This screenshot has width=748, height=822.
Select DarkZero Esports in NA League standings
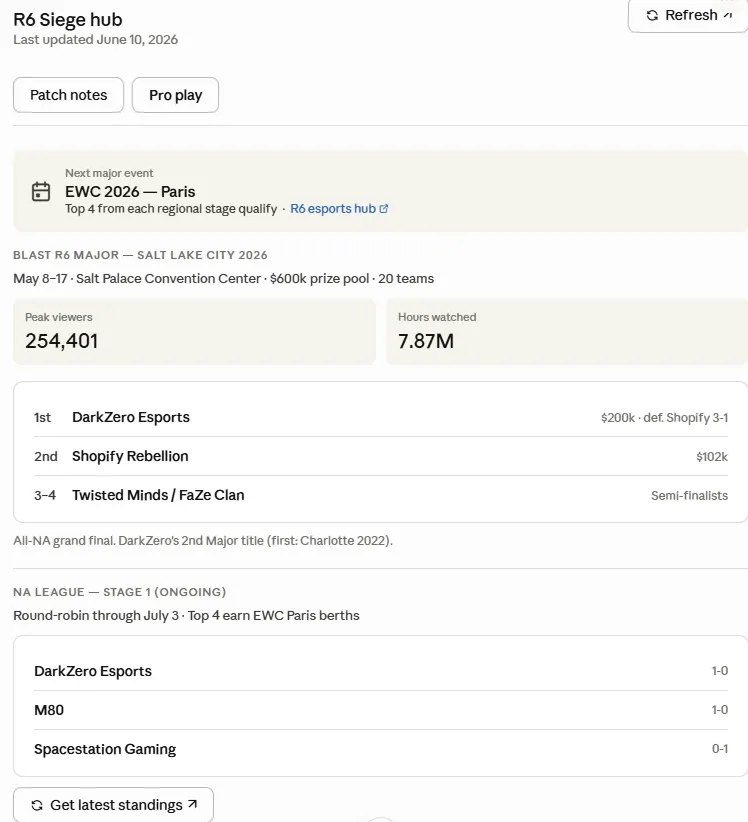point(381,671)
